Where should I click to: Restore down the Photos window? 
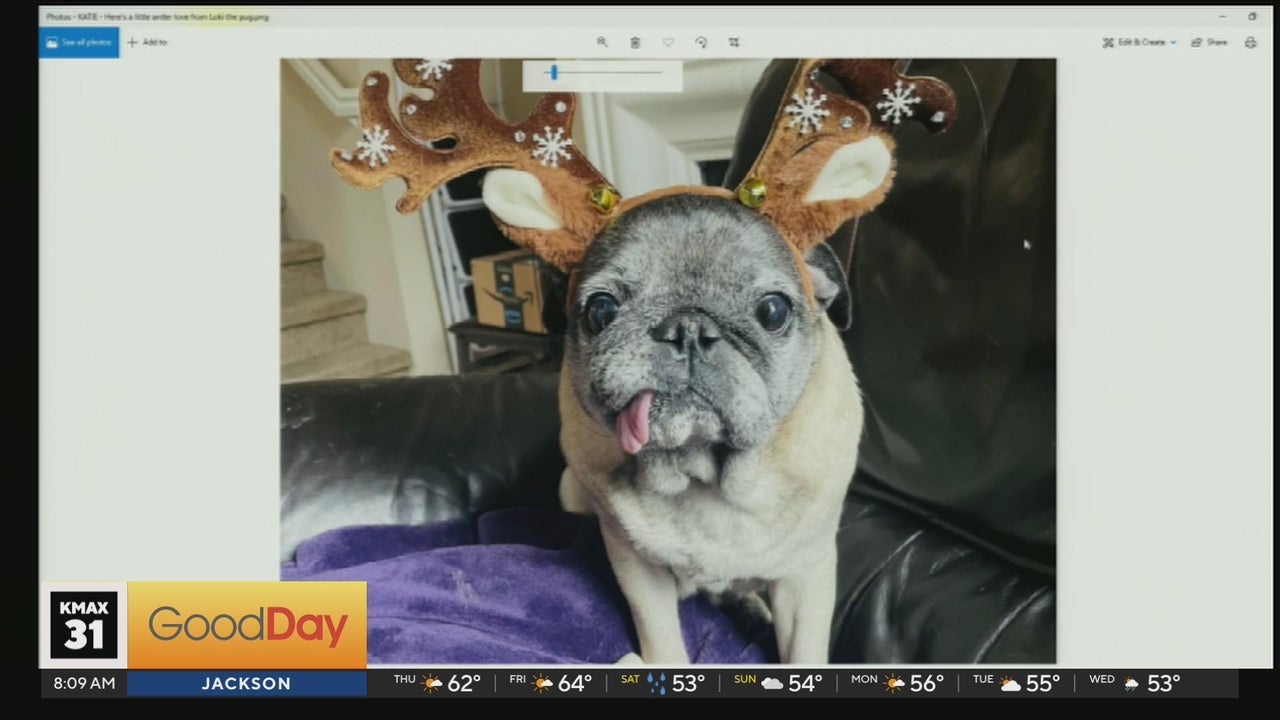tap(1252, 16)
